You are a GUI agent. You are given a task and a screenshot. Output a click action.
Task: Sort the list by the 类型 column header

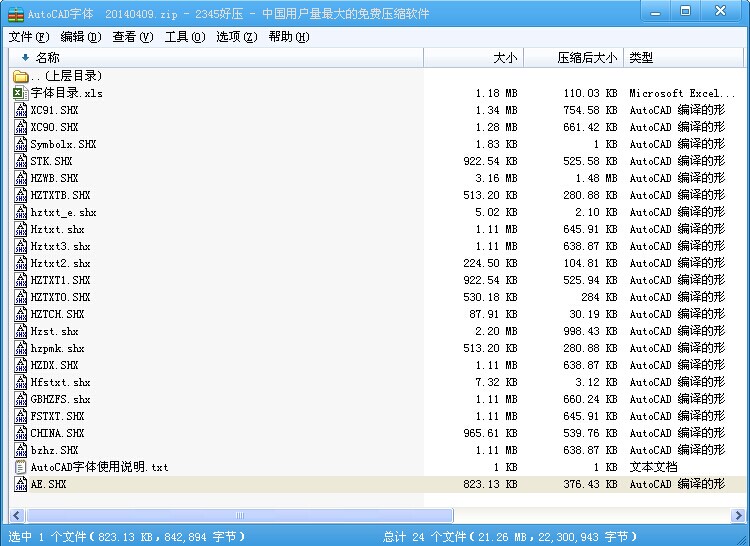(x=684, y=58)
